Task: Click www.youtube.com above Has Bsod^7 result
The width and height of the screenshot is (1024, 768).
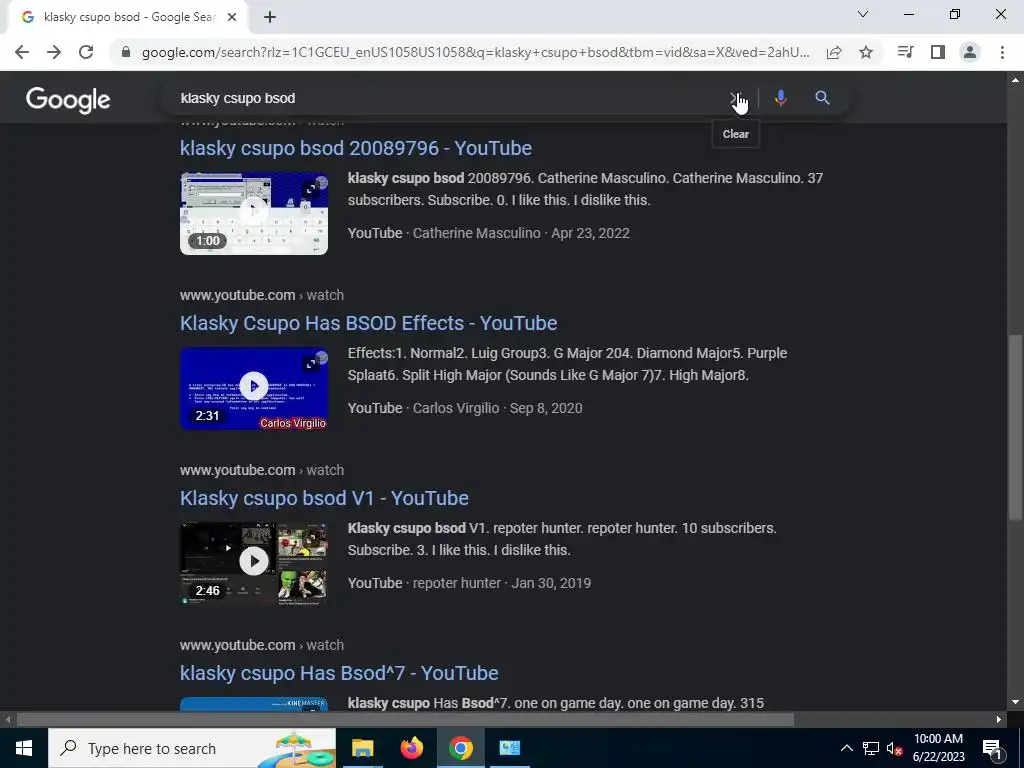Action: click(x=238, y=645)
